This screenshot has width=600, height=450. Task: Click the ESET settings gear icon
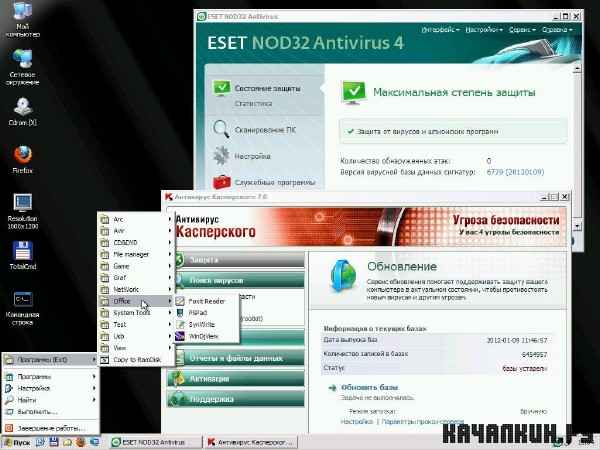point(221,156)
